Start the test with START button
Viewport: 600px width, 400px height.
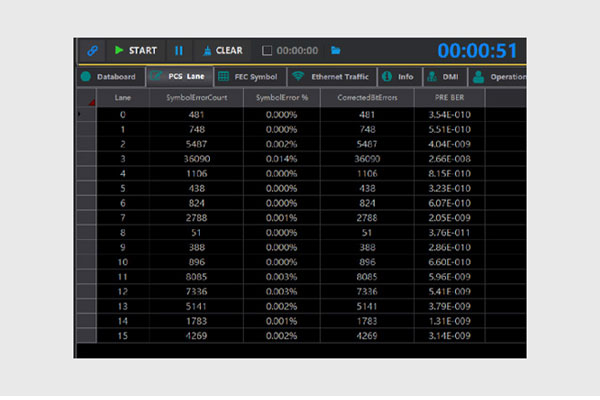point(136,51)
